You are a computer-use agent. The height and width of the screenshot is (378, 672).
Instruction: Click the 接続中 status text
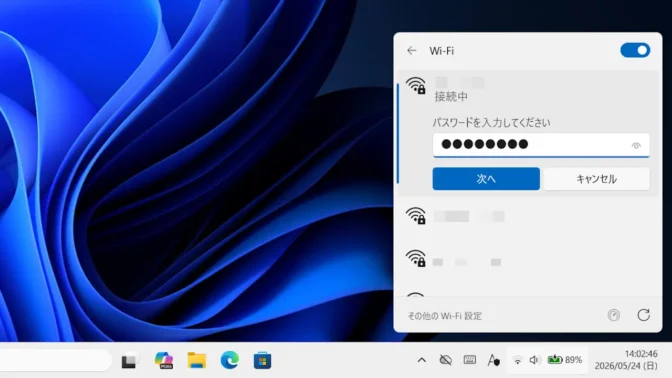(451, 97)
